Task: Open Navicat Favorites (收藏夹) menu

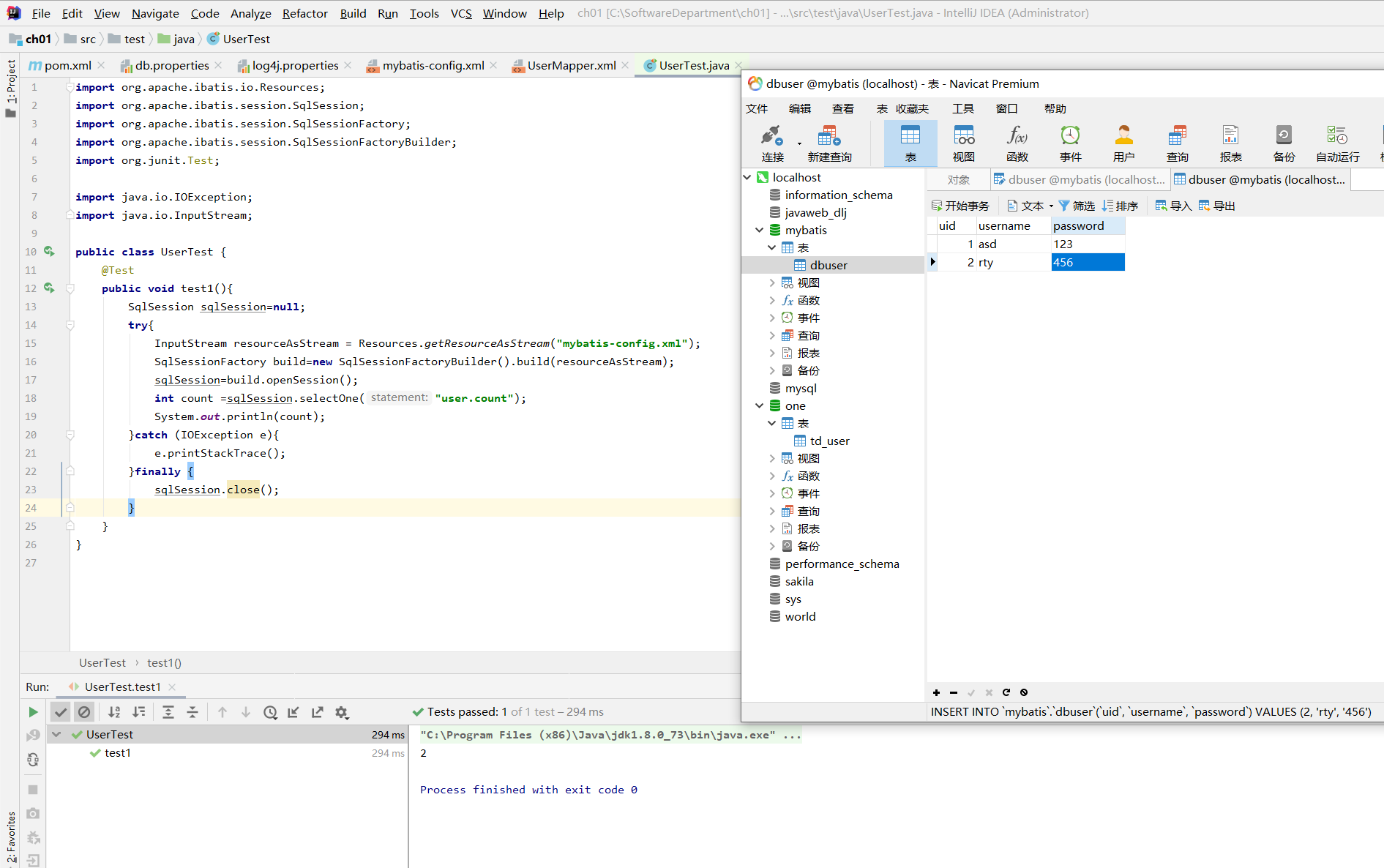Action: 912,108
